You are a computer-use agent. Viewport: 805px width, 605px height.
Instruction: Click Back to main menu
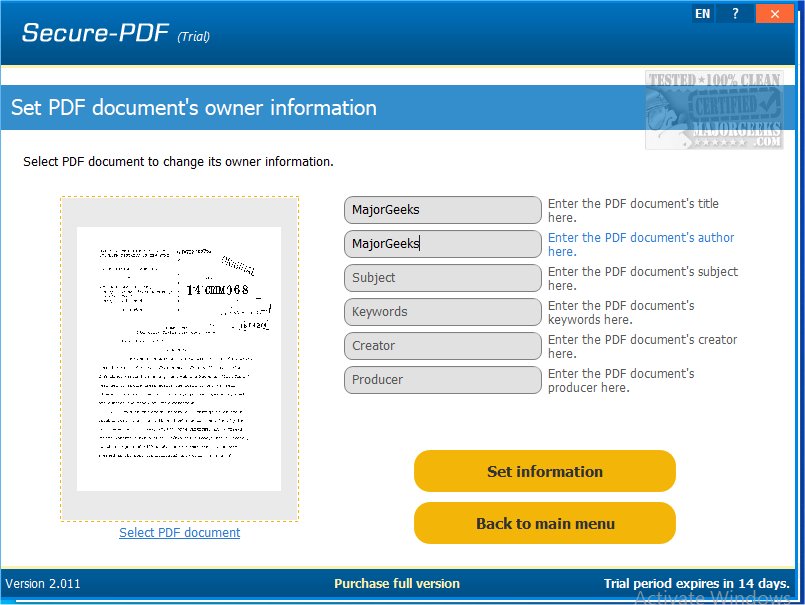[x=545, y=523]
